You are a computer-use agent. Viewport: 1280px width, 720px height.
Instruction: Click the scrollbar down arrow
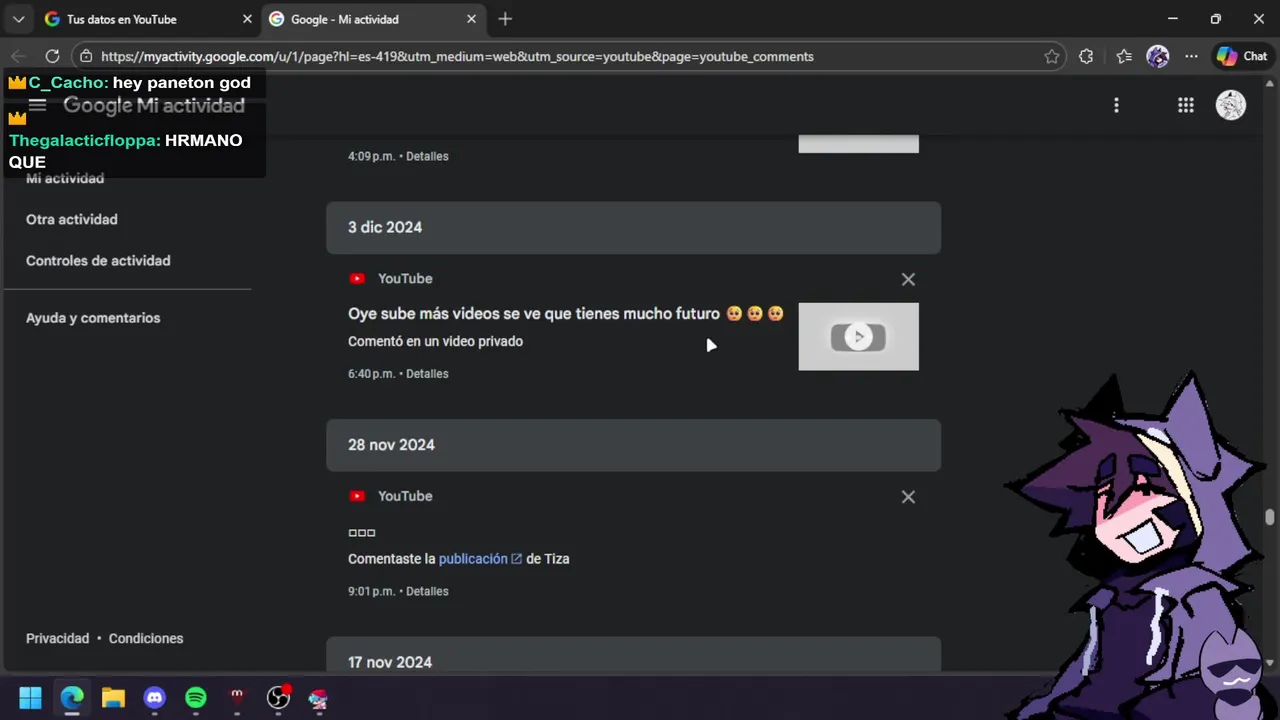click(1270, 662)
